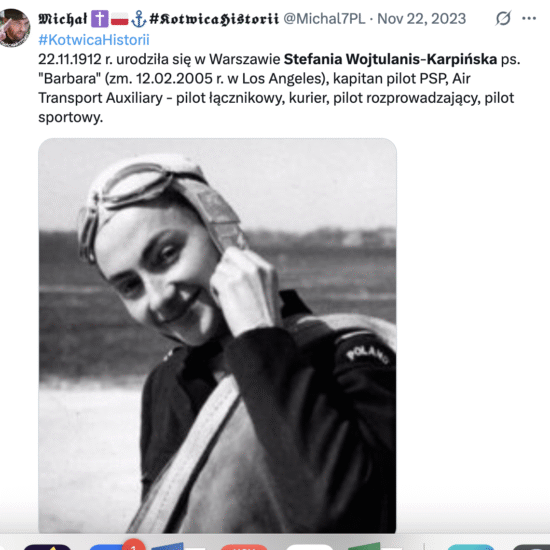Open the three-dot More menu
This screenshot has width=550, height=550.
(x=529, y=18)
